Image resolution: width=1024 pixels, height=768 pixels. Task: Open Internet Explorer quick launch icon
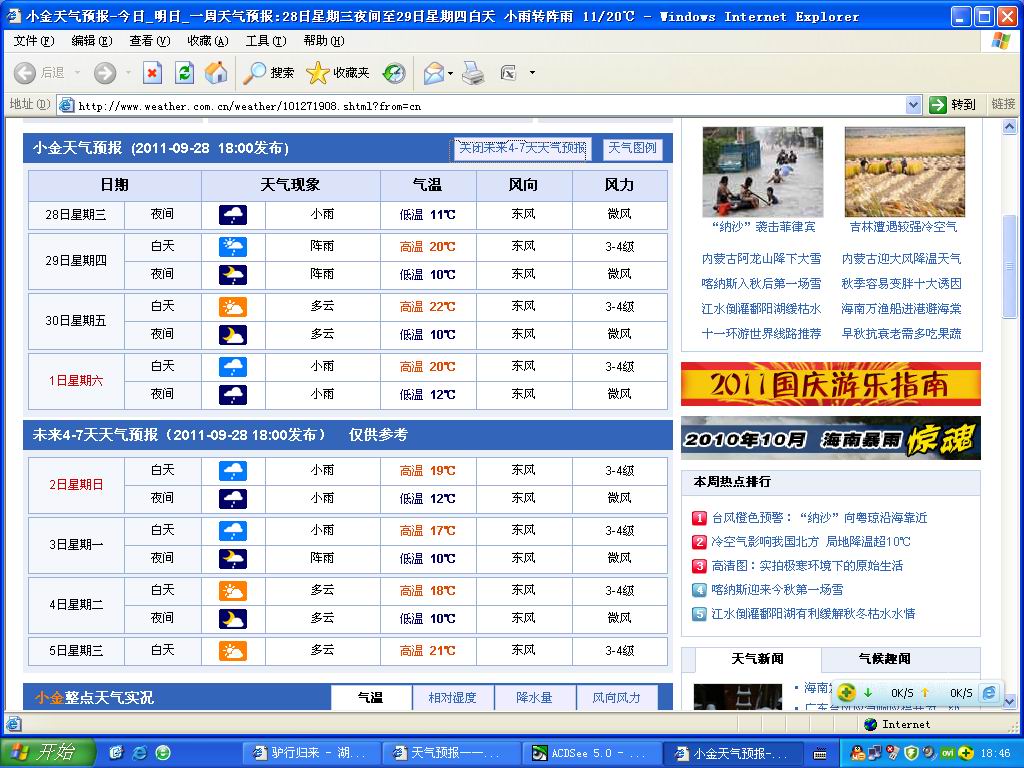click(139, 753)
